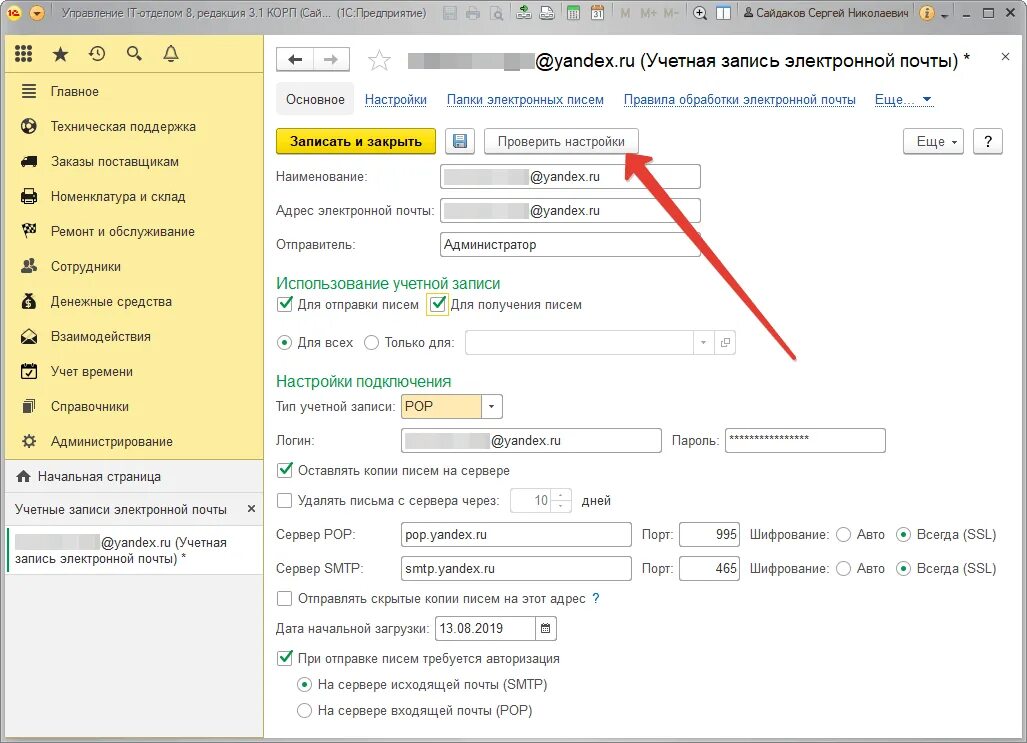Adjust the days spinner arrows

[561, 501]
